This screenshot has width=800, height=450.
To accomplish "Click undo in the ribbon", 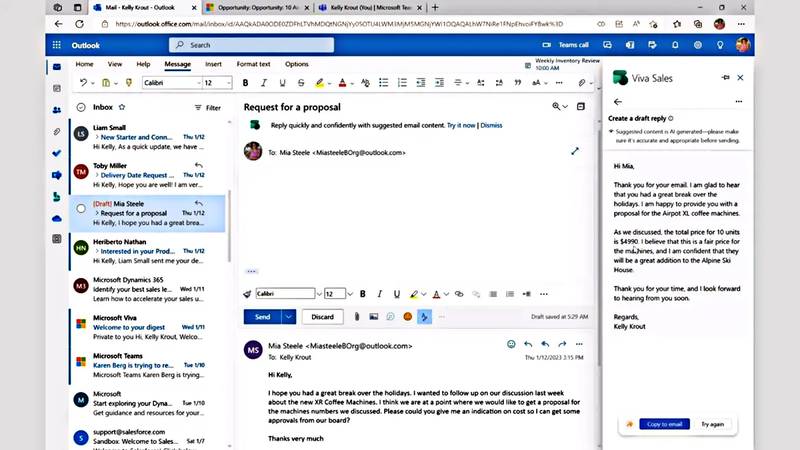I will tap(83, 83).
